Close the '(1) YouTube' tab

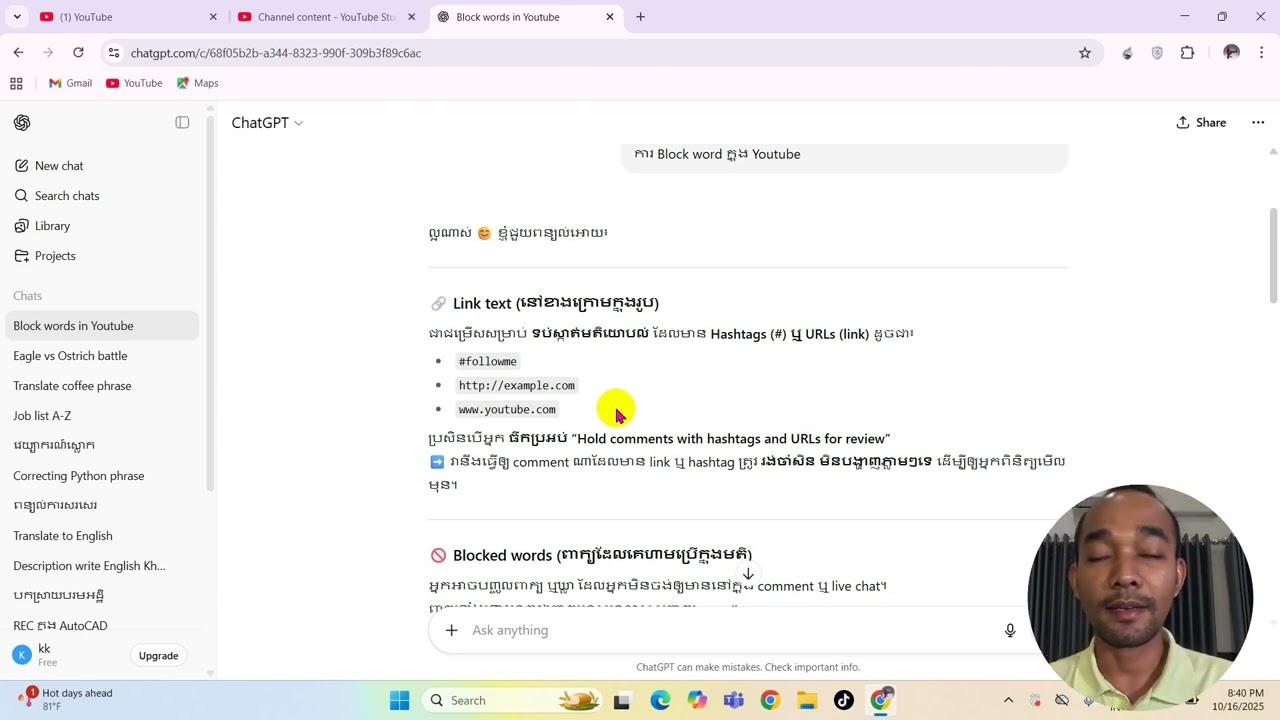coord(213,17)
